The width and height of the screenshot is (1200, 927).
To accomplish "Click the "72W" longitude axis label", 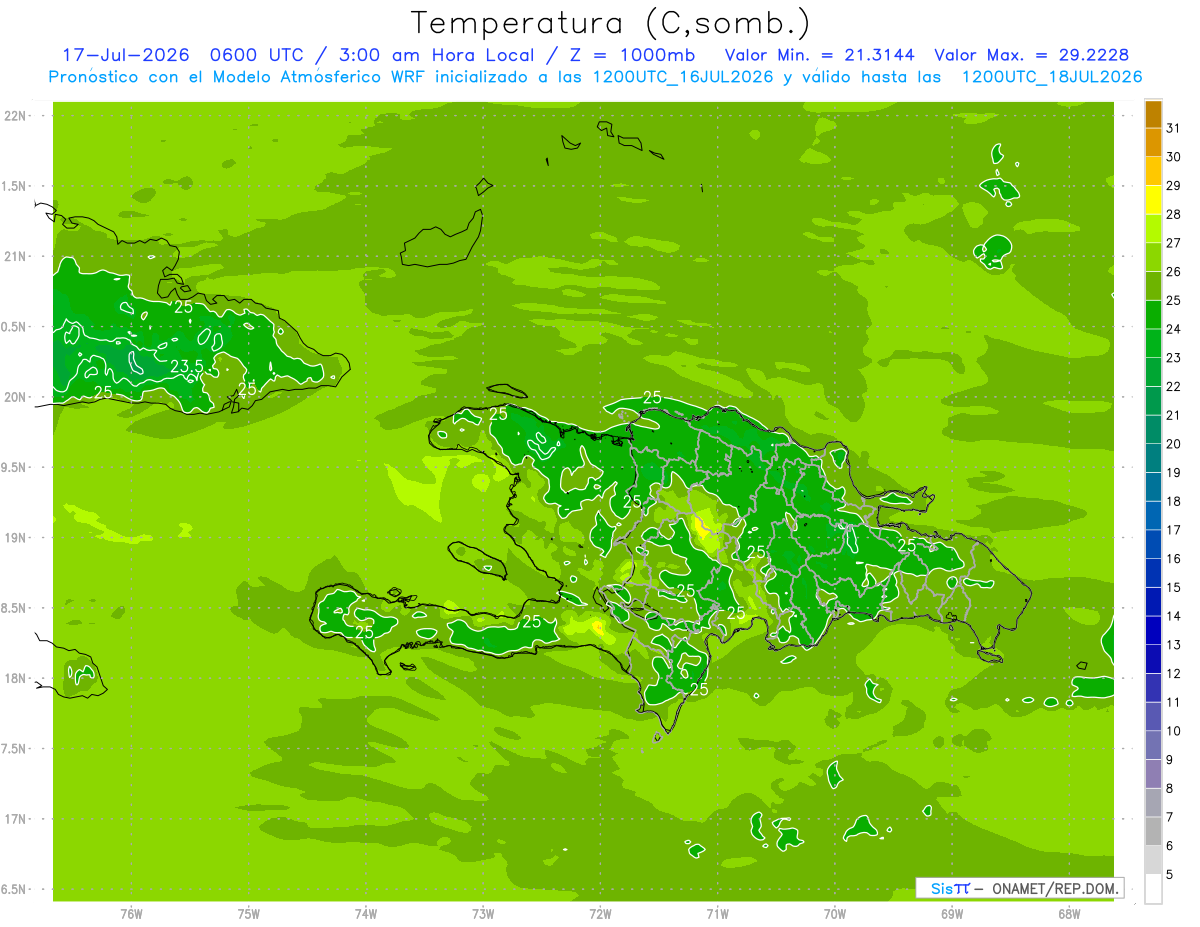I will [600, 914].
